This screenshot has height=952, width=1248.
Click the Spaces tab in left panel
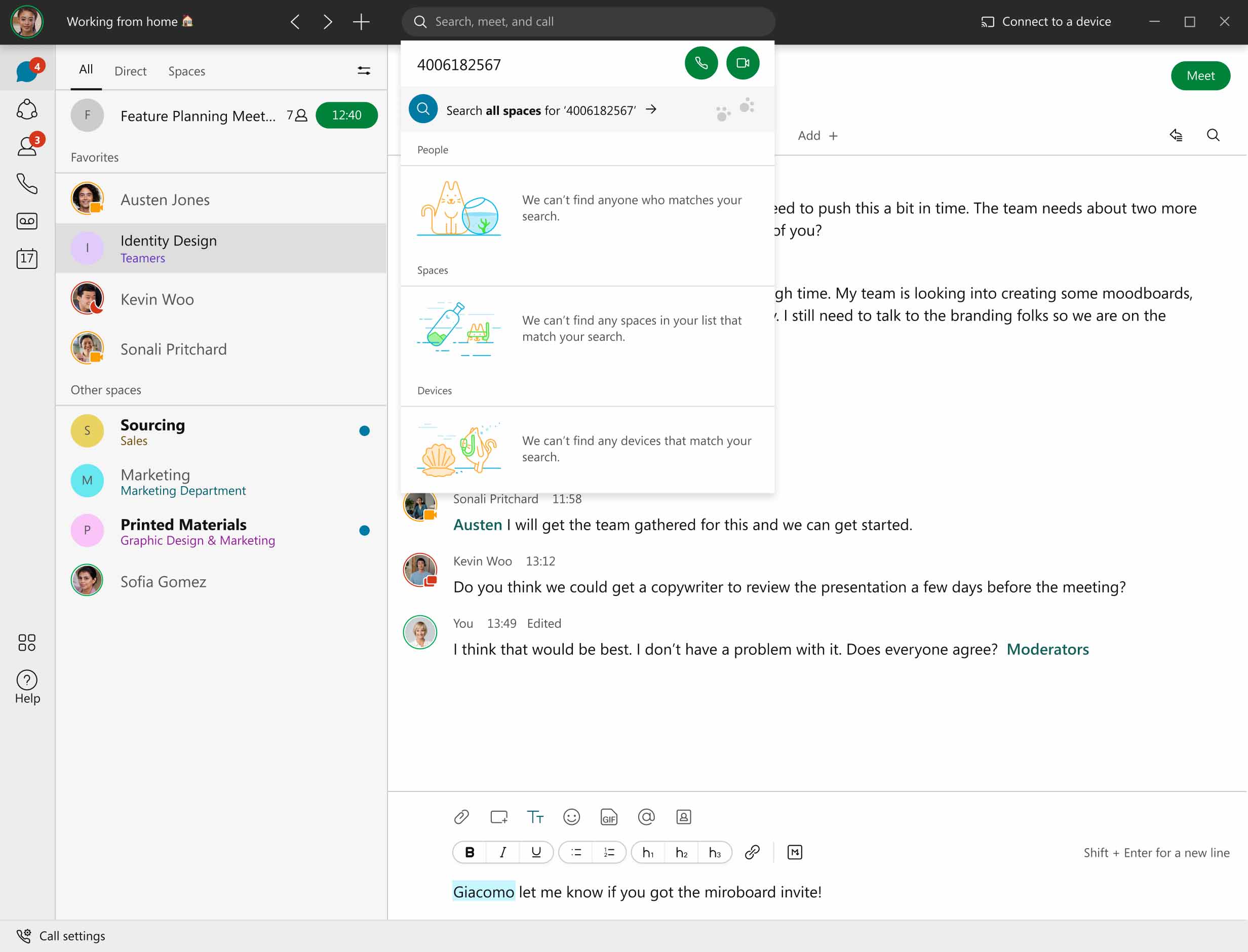click(186, 70)
